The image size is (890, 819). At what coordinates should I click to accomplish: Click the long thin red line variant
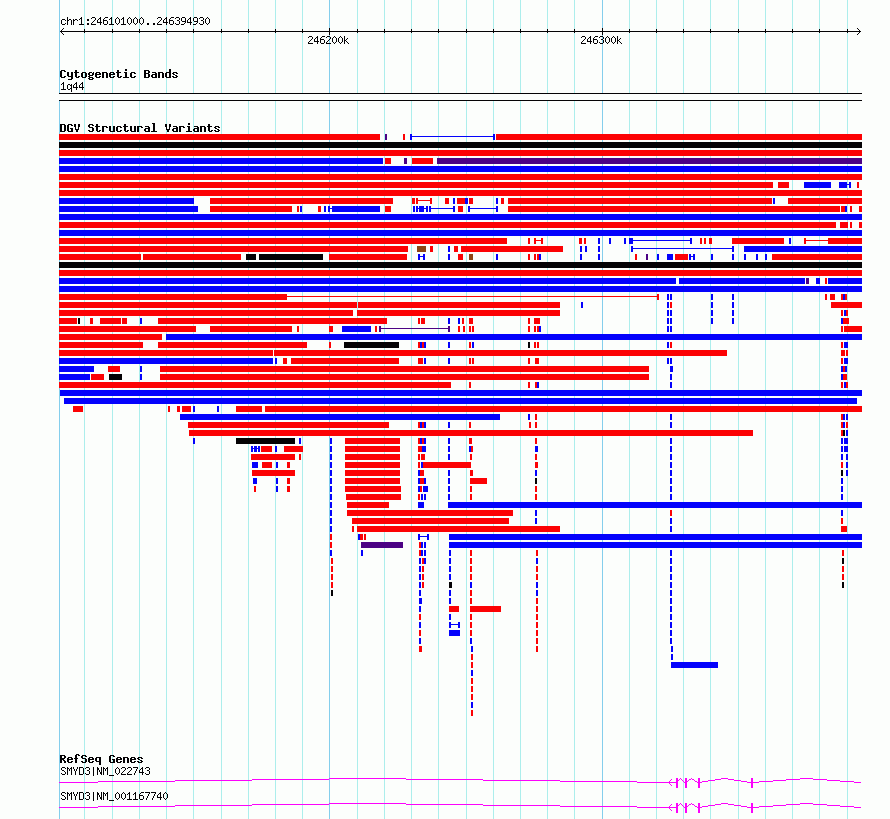472,297
